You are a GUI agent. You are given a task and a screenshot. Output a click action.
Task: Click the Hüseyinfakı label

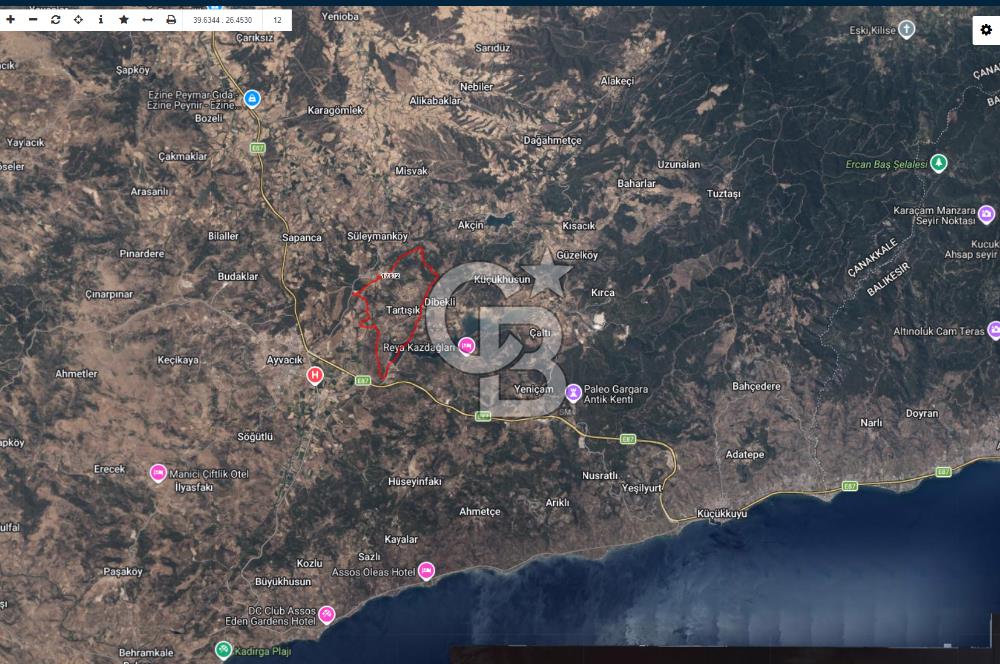(415, 482)
